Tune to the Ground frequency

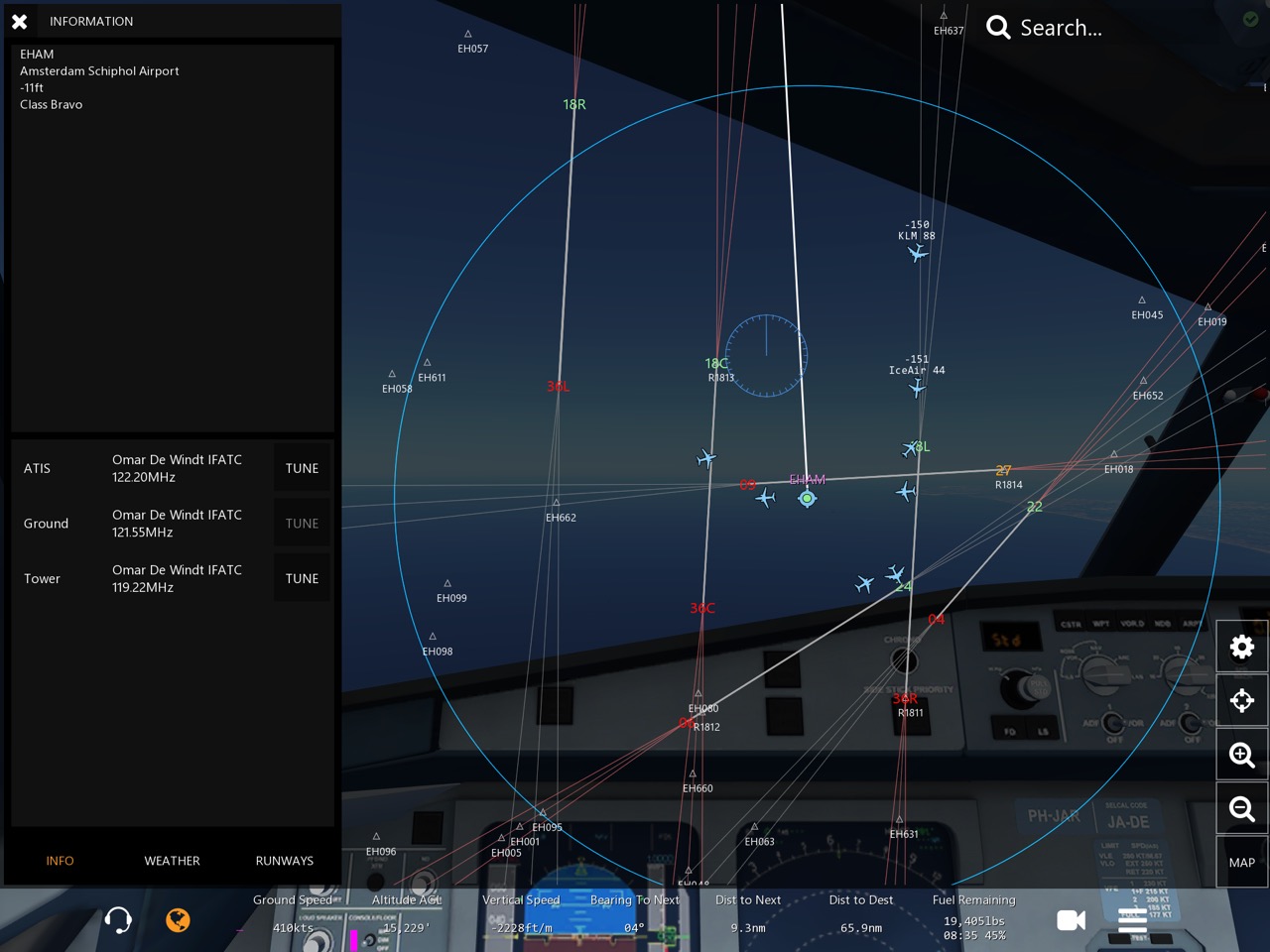click(x=302, y=524)
